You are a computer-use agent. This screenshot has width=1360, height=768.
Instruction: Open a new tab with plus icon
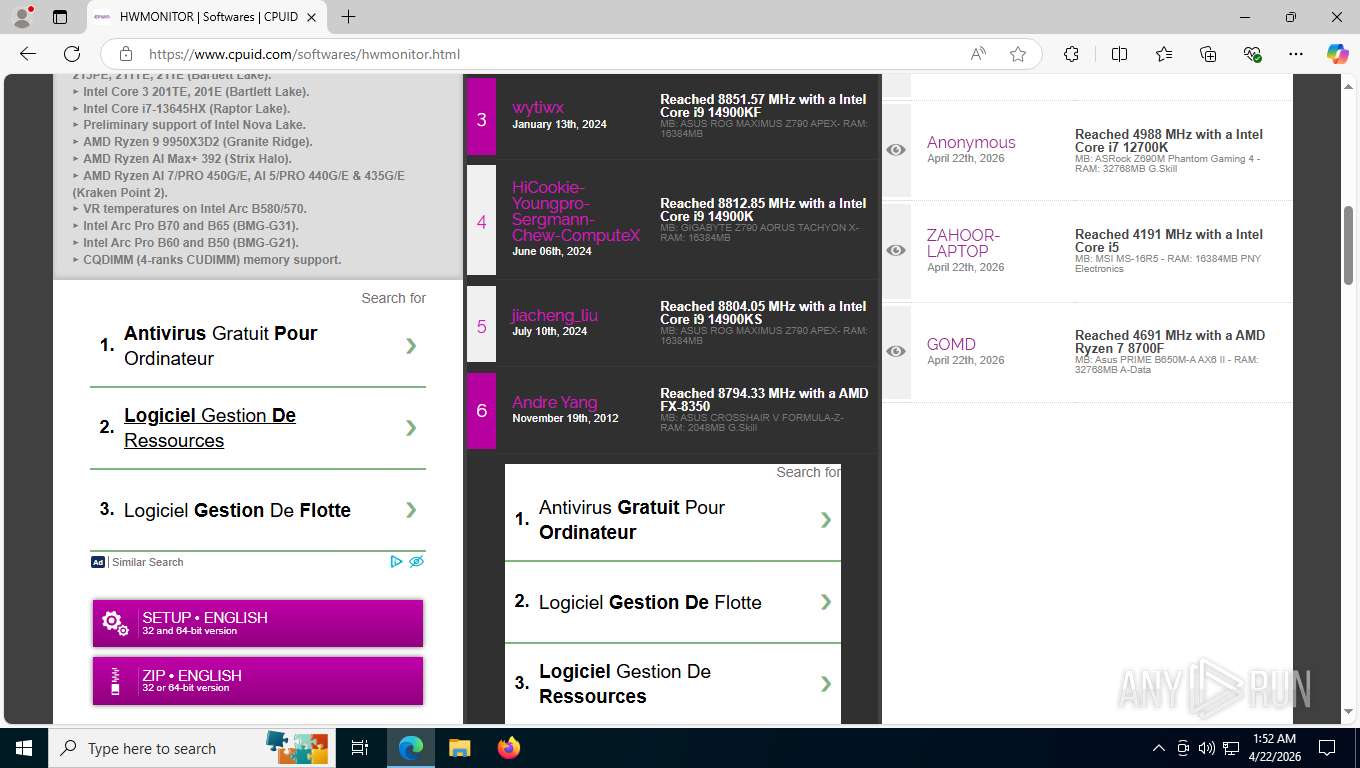[348, 17]
